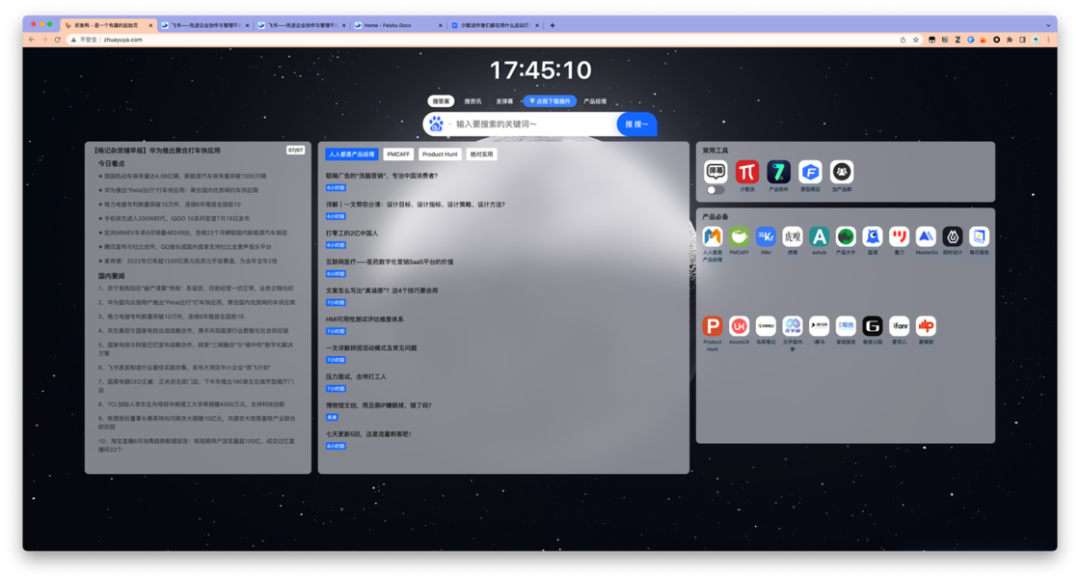This screenshot has width=1080, height=581.
Task: Open the orange P Product Hunt icon
Action: point(712,326)
